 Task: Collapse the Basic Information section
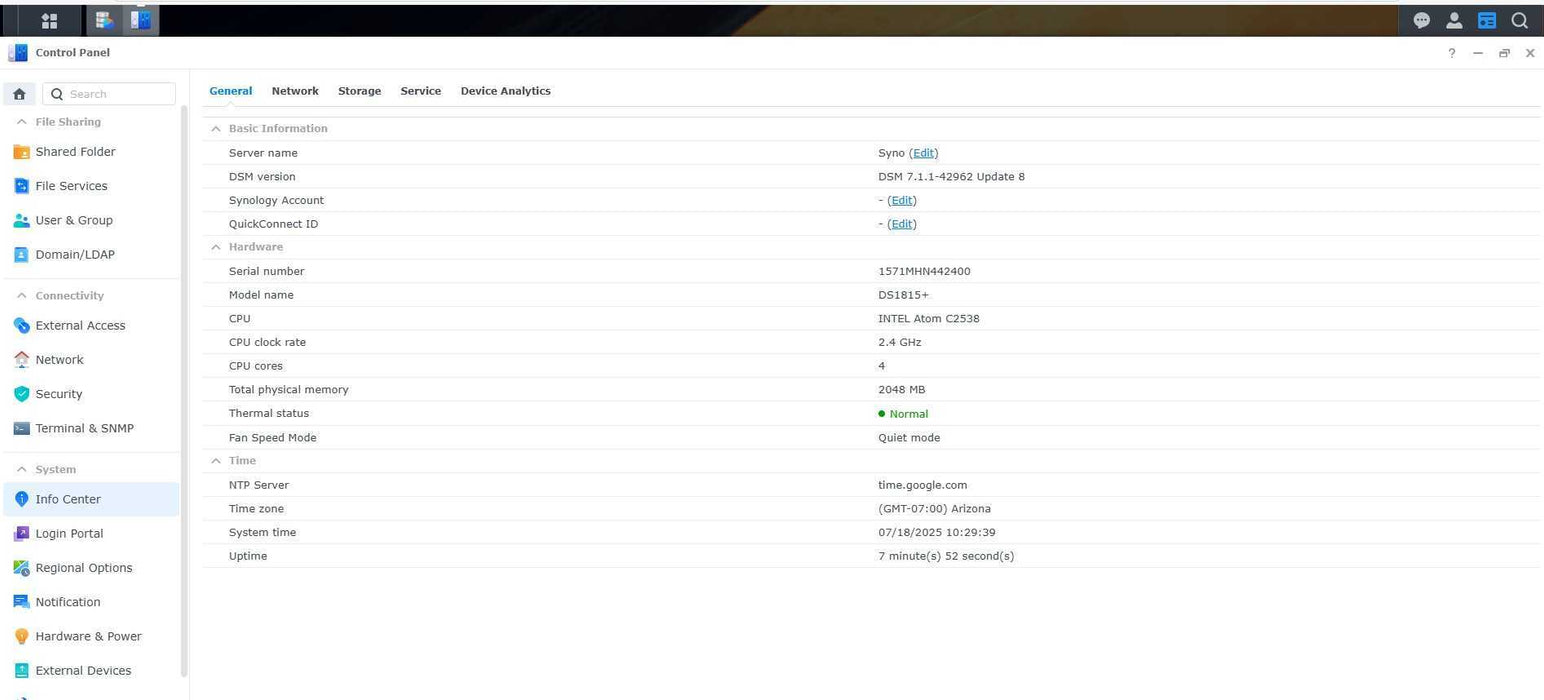(x=216, y=129)
